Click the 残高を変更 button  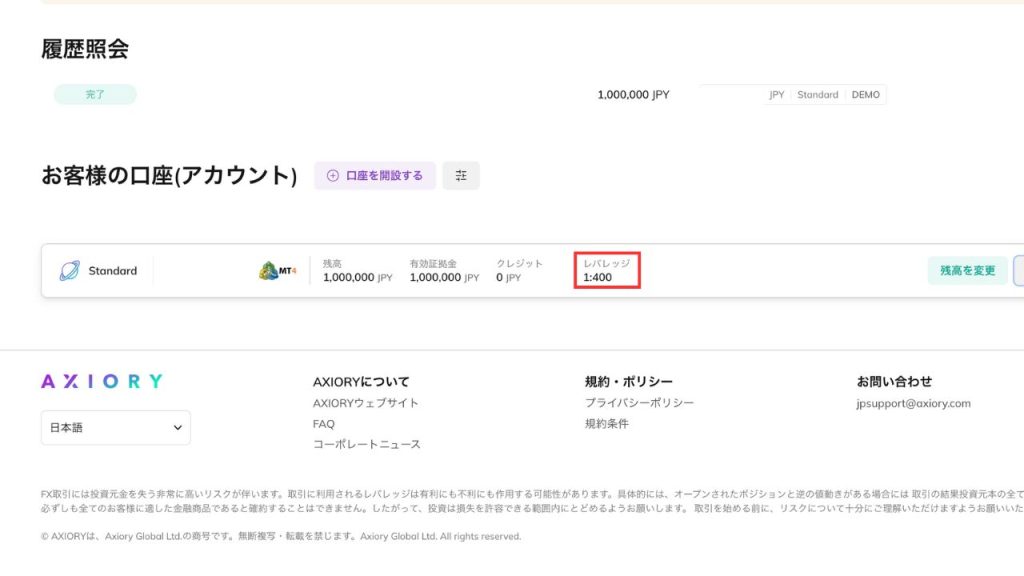click(x=967, y=270)
